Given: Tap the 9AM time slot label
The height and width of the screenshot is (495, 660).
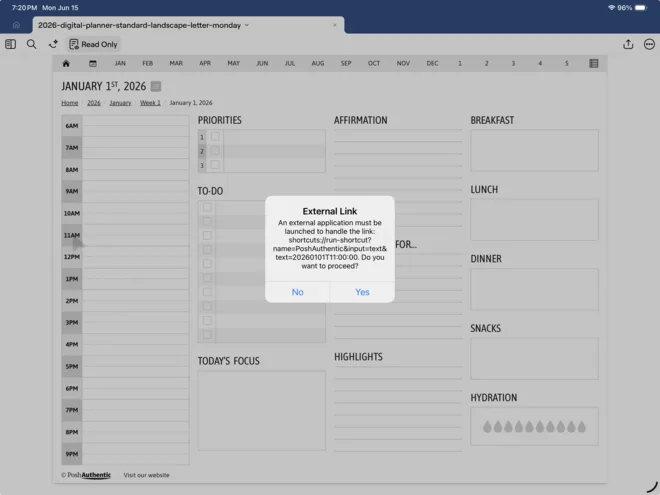Looking at the screenshot, I should click(x=72, y=191).
